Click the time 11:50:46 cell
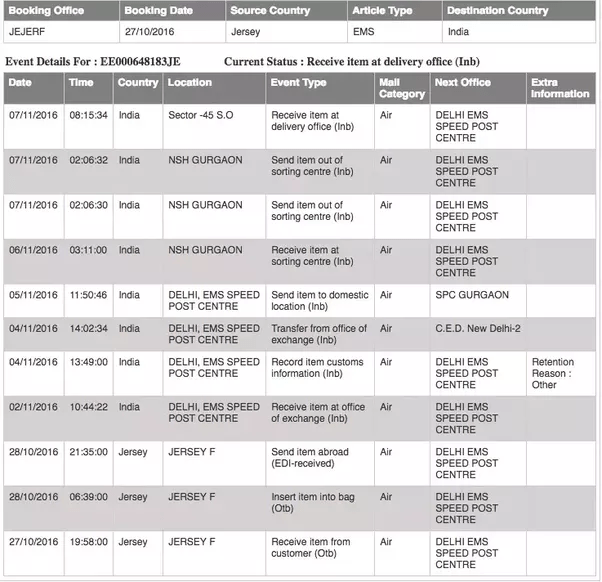 tap(89, 301)
